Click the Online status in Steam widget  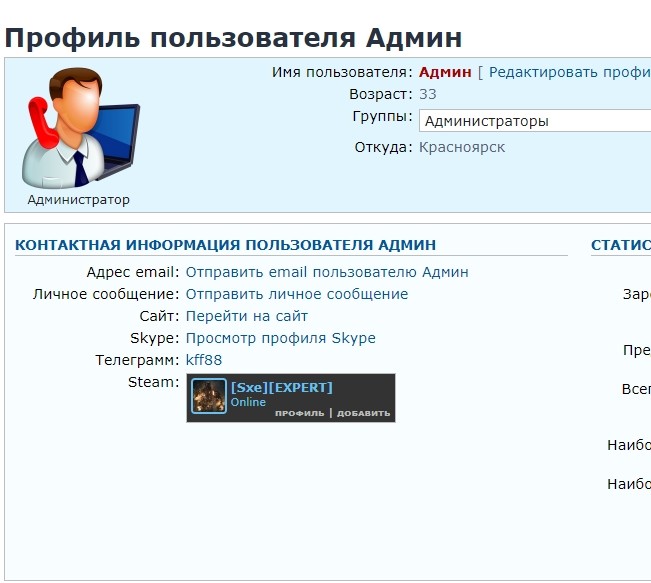(249, 402)
